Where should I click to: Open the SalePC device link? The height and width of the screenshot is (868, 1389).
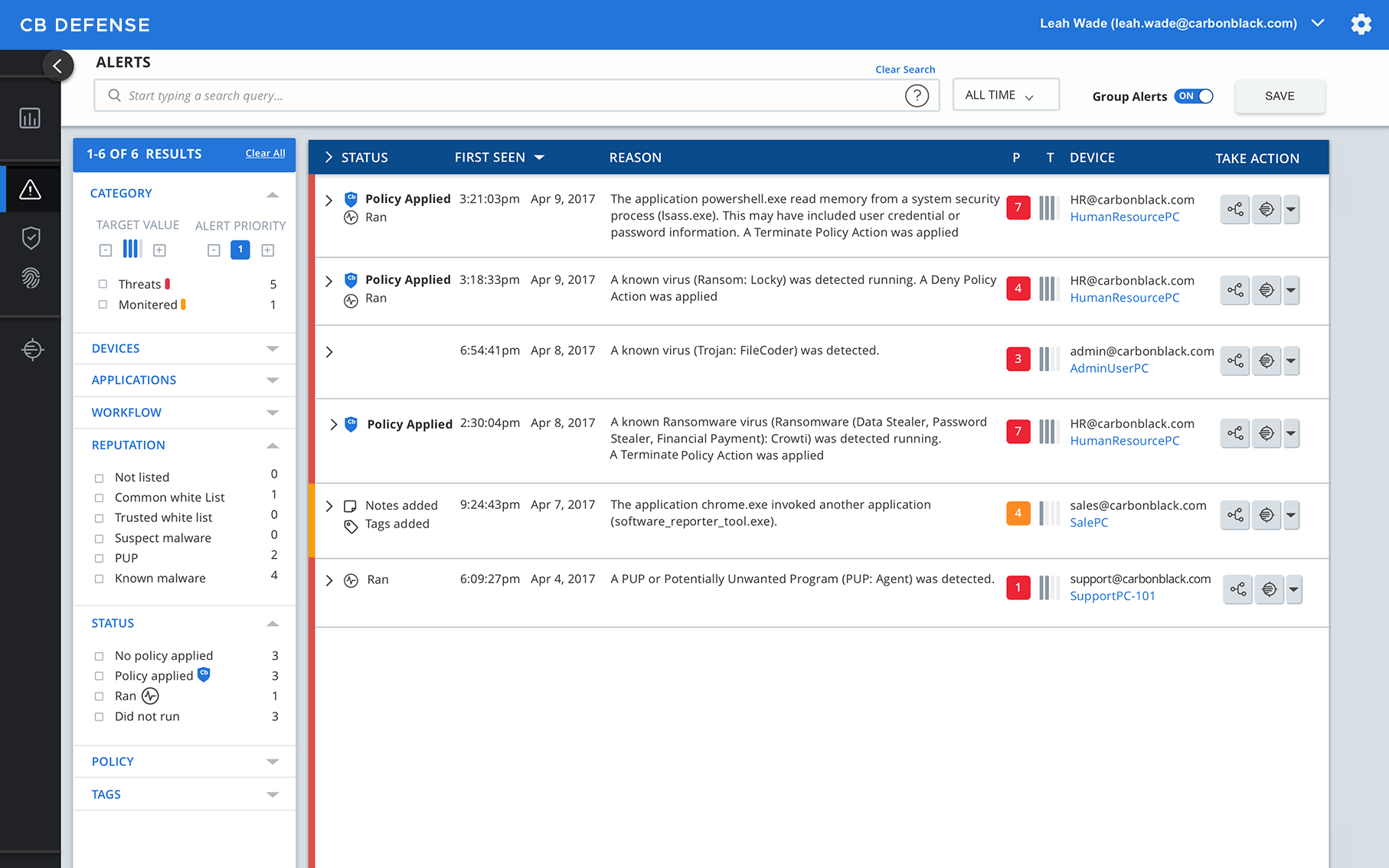[1089, 523]
